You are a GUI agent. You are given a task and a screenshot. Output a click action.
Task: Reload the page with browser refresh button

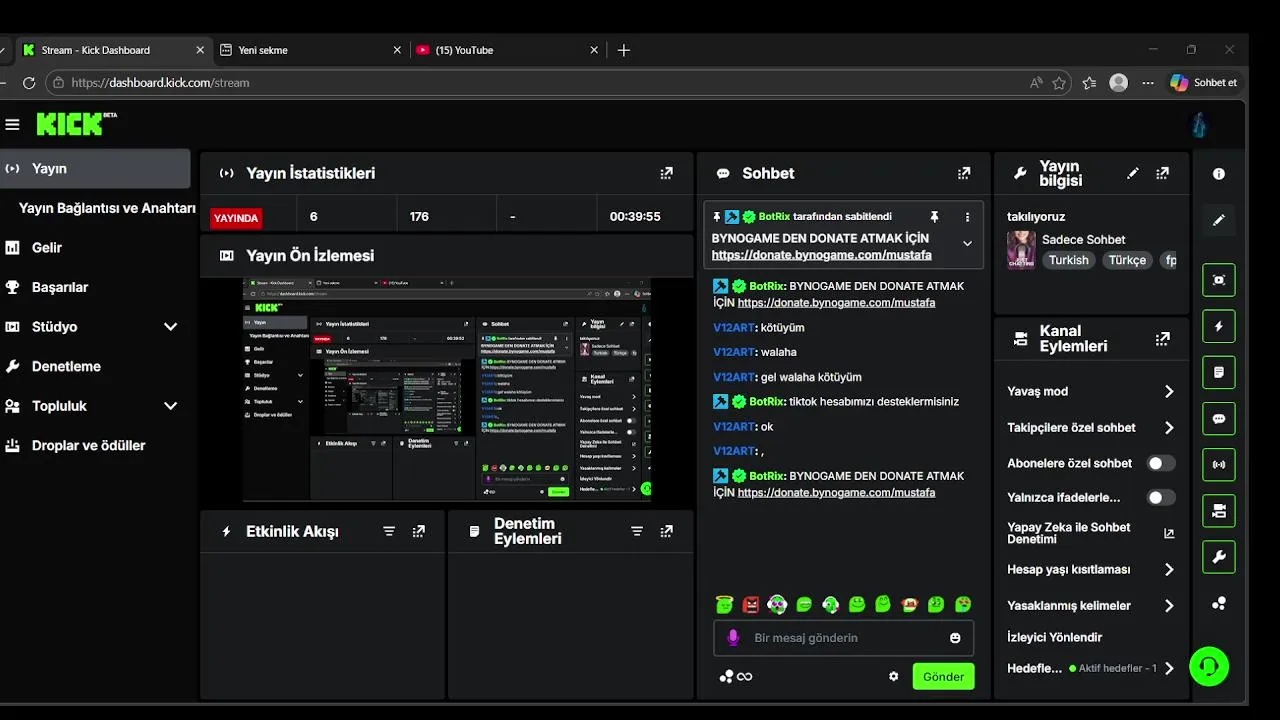29,83
